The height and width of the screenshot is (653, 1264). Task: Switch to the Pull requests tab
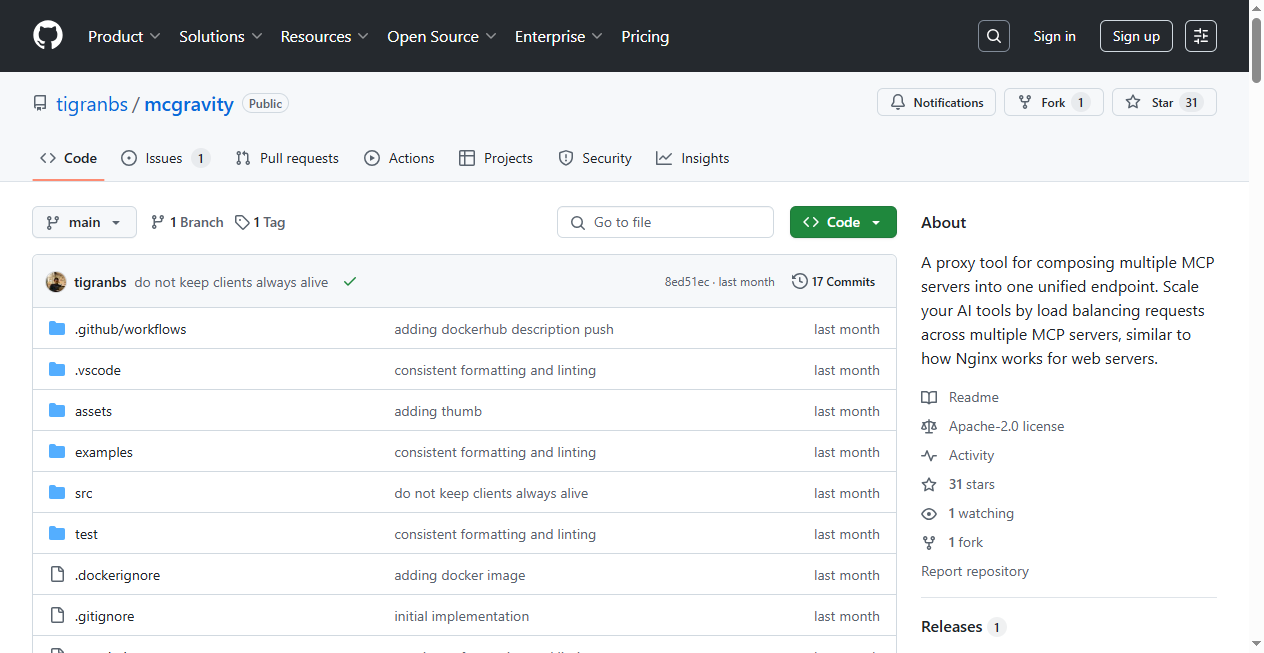287,158
